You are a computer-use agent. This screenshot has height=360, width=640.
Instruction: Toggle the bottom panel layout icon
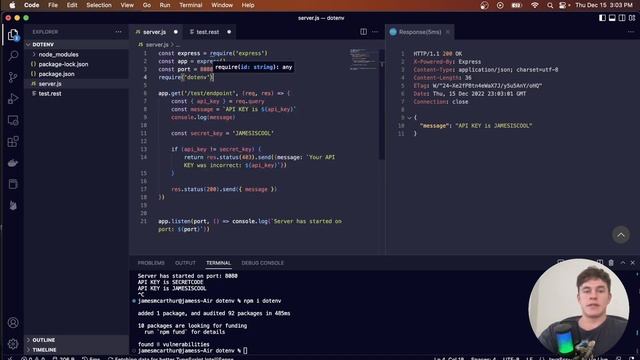pos(612,18)
